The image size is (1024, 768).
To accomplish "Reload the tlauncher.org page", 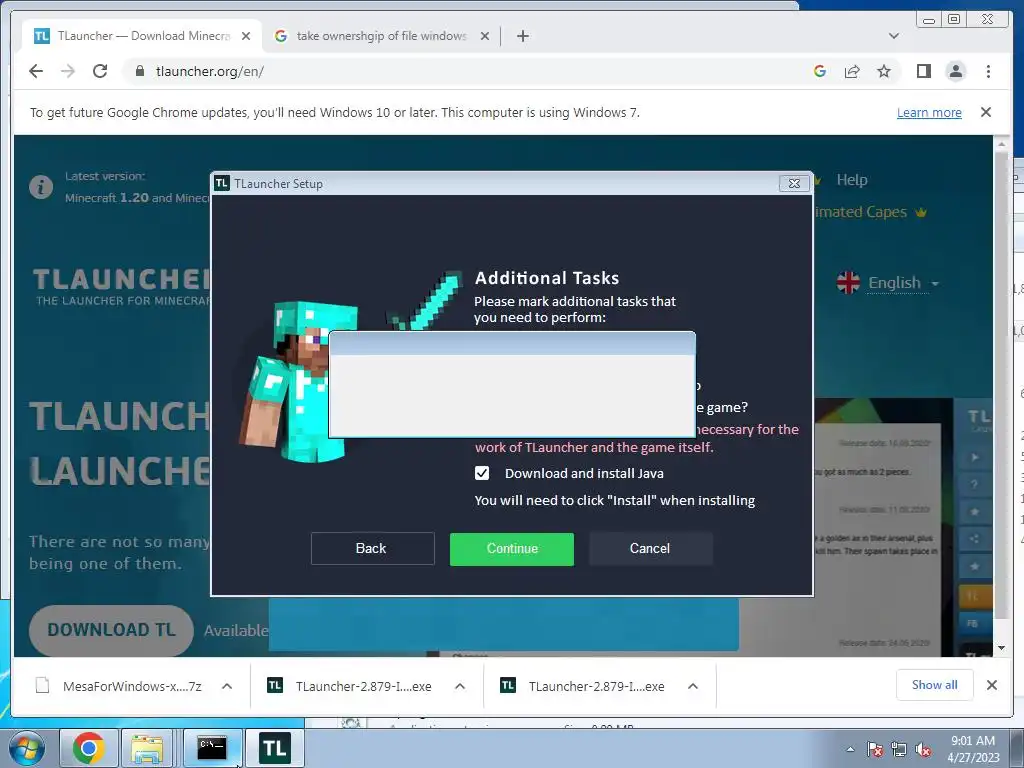I will pyautogui.click(x=100, y=71).
